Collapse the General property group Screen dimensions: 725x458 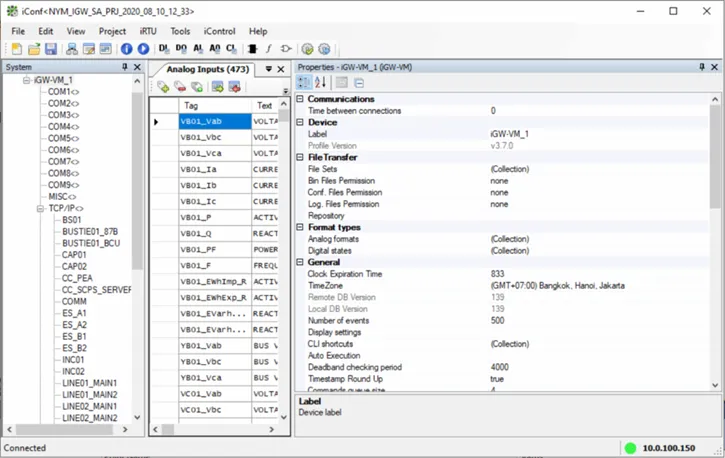tap(300, 262)
